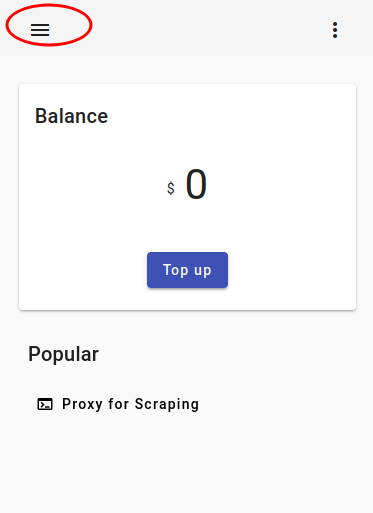This screenshot has width=373, height=513.
Task: Click the gray top app bar
Action: (x=187, y=28)
